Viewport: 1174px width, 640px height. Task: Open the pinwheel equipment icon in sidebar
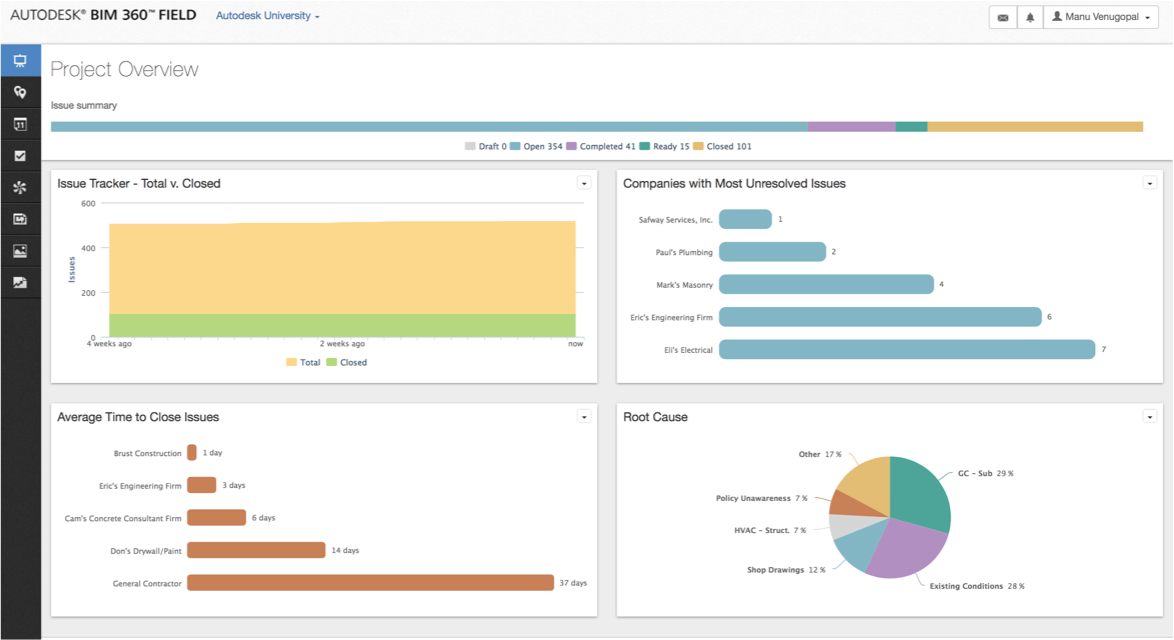[20, 187]
